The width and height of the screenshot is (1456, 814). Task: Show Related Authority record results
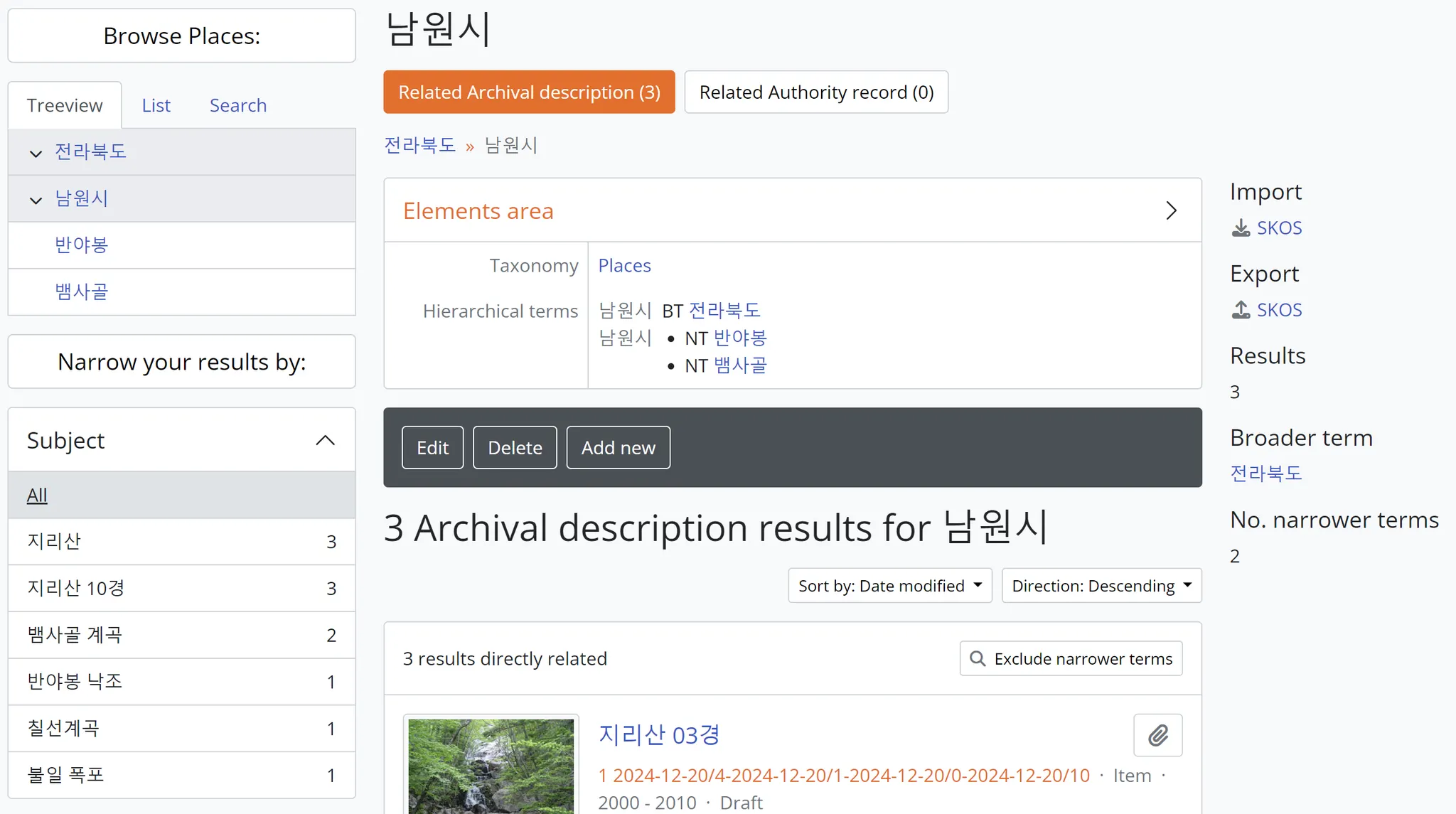coord(816,92)
